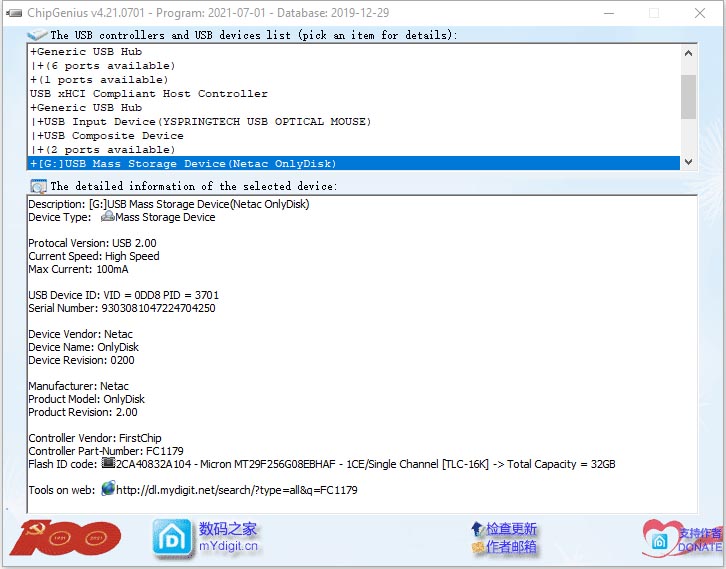Viewport: 726px width, 569px height.
Task: Click the magnifier icon beside detailed information heading
Action: [x=38, y=187]
